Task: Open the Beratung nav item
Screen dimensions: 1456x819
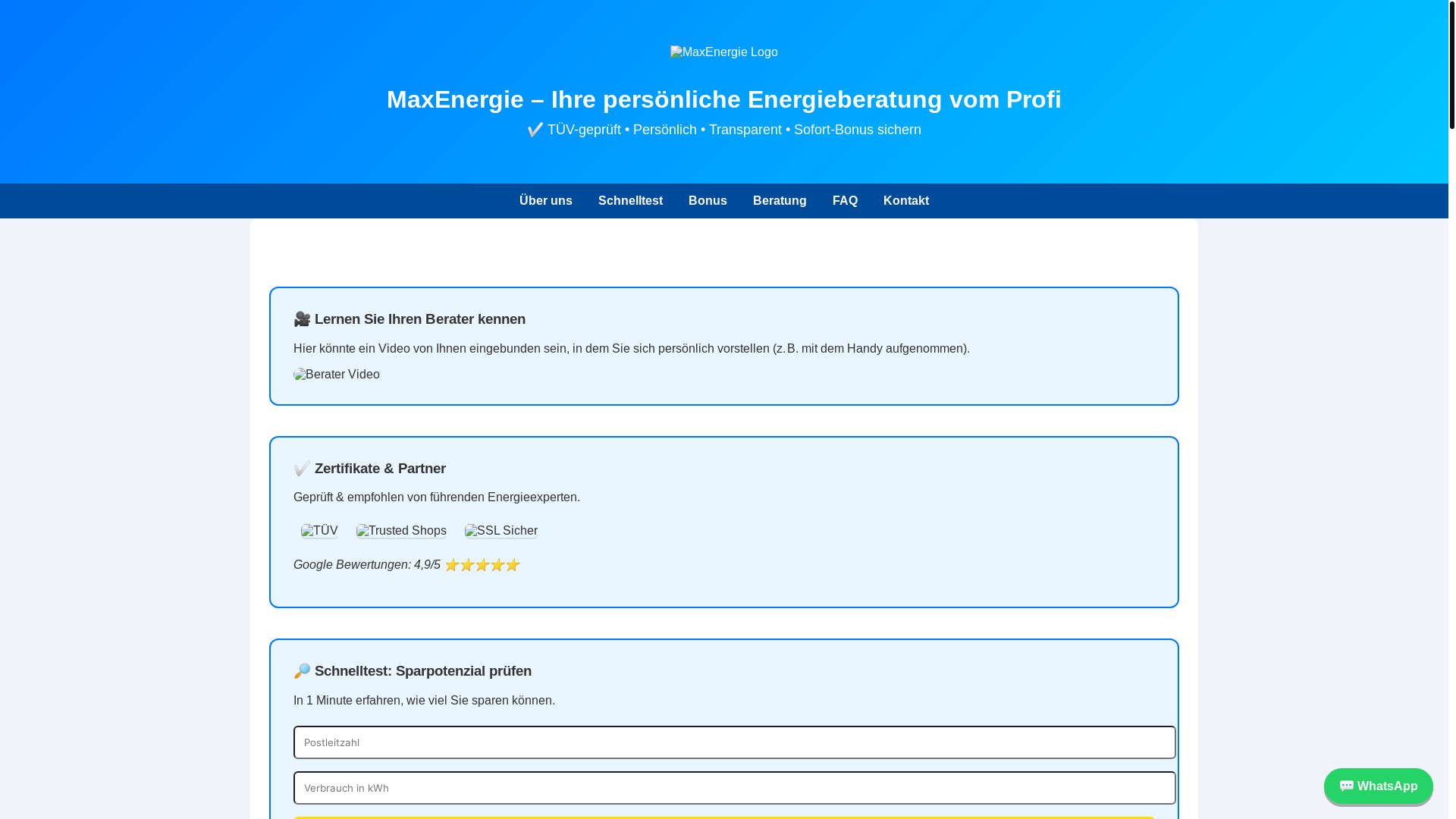Action: 780,201
